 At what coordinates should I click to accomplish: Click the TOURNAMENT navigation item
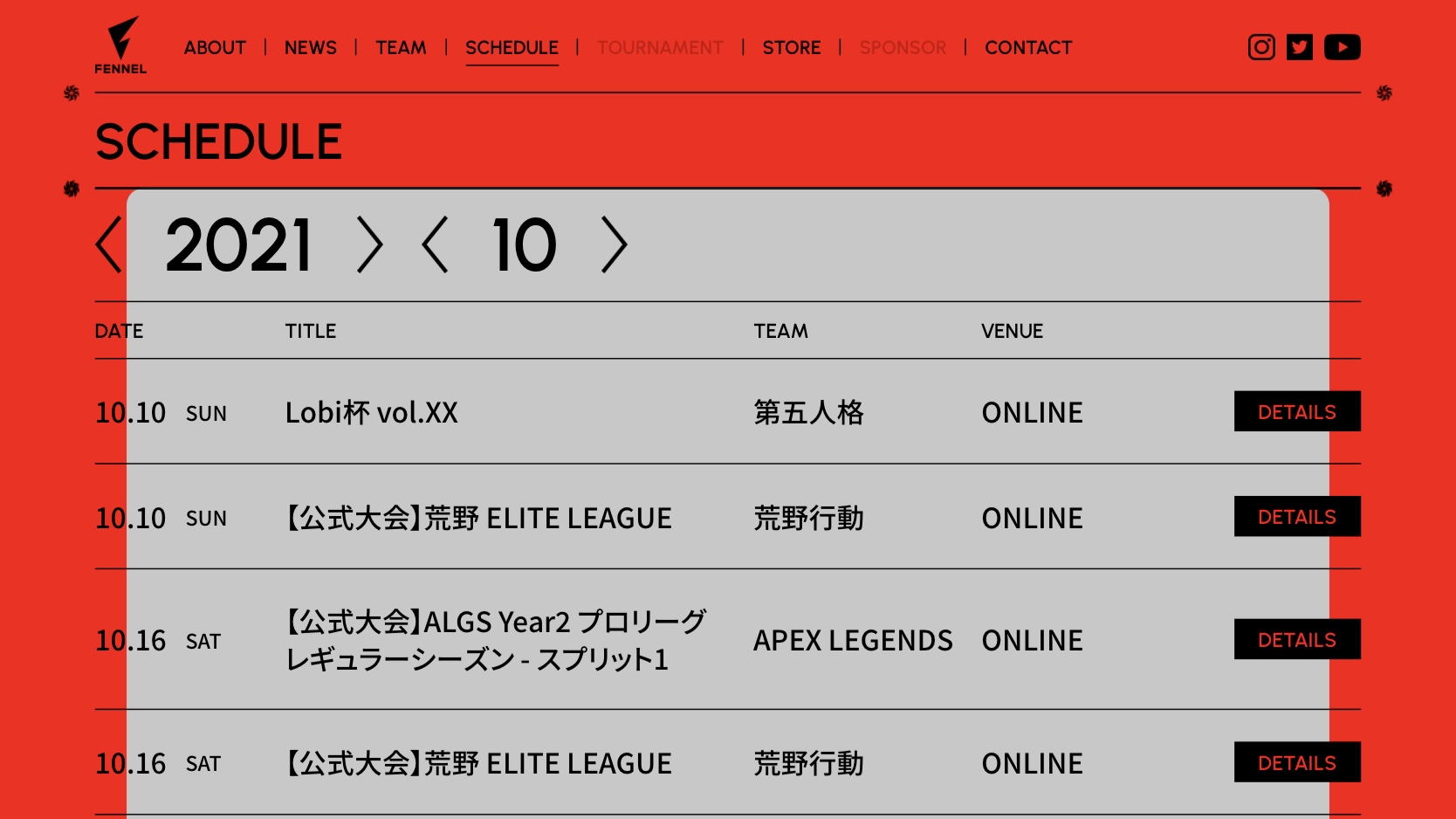[660, 48]
